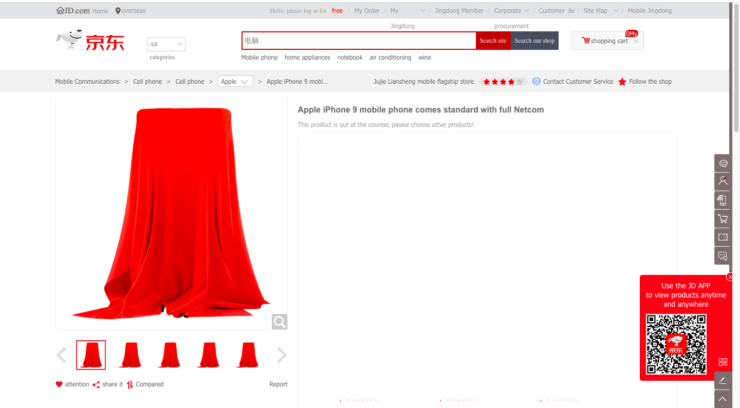This screenshot has height=408, width=740.
Task: Open the shopping cart
Action: pyautogui.click(x=607, y=41)
